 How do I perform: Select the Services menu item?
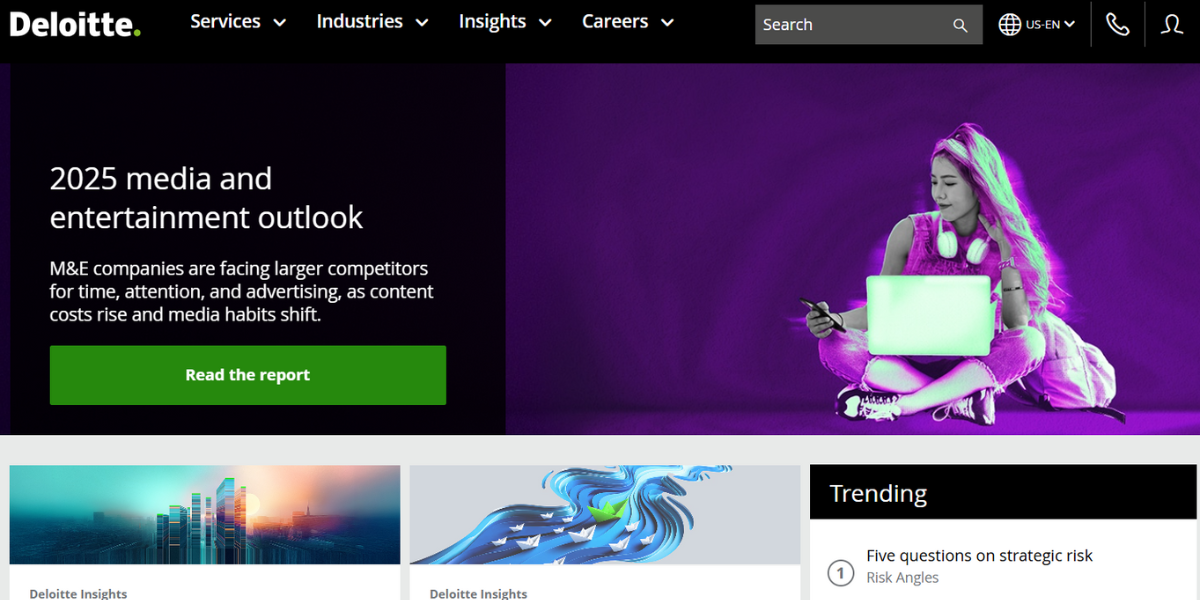coord(225,22)
